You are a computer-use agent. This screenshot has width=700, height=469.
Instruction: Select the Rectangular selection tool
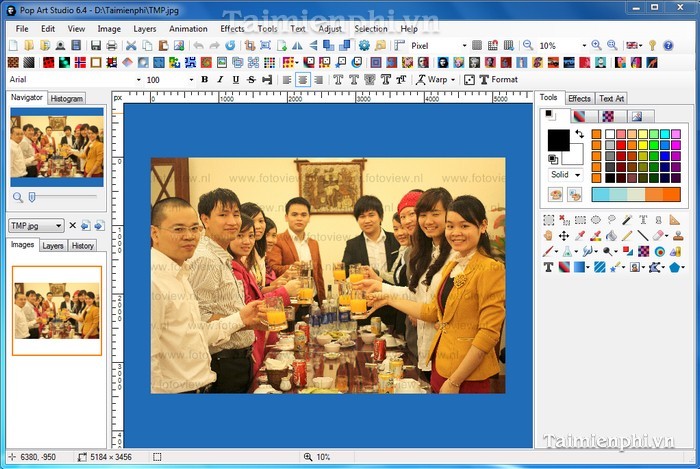(x=548, y=220)
